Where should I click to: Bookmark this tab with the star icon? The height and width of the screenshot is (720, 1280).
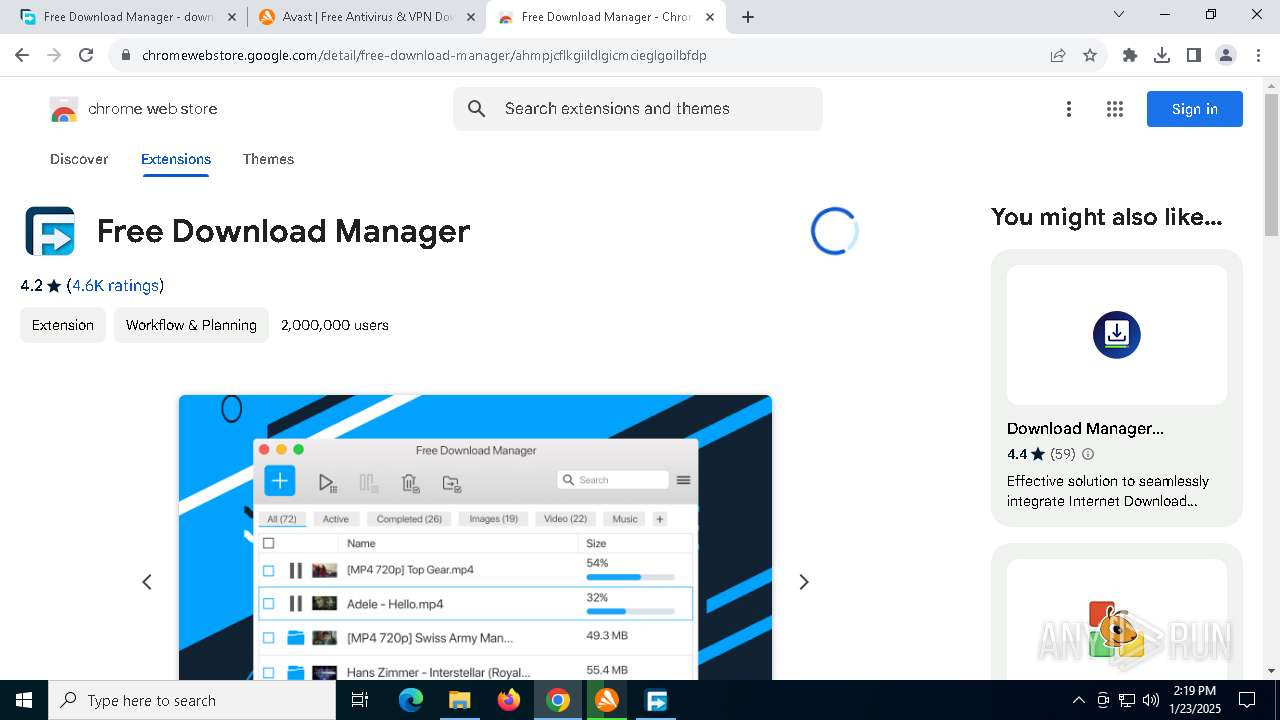[1090, 55]
